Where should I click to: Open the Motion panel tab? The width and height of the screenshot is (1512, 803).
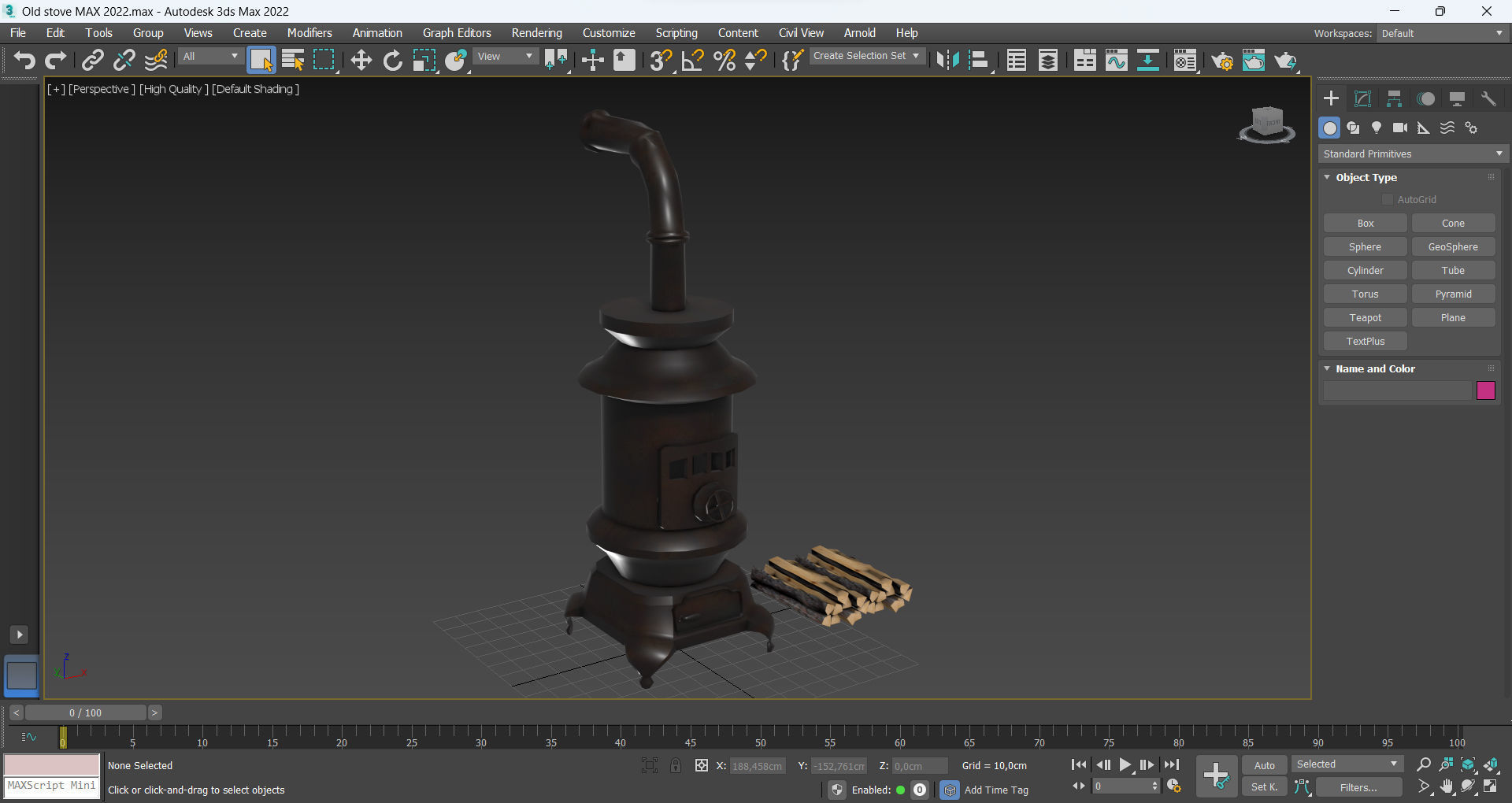click(1425, 98)
